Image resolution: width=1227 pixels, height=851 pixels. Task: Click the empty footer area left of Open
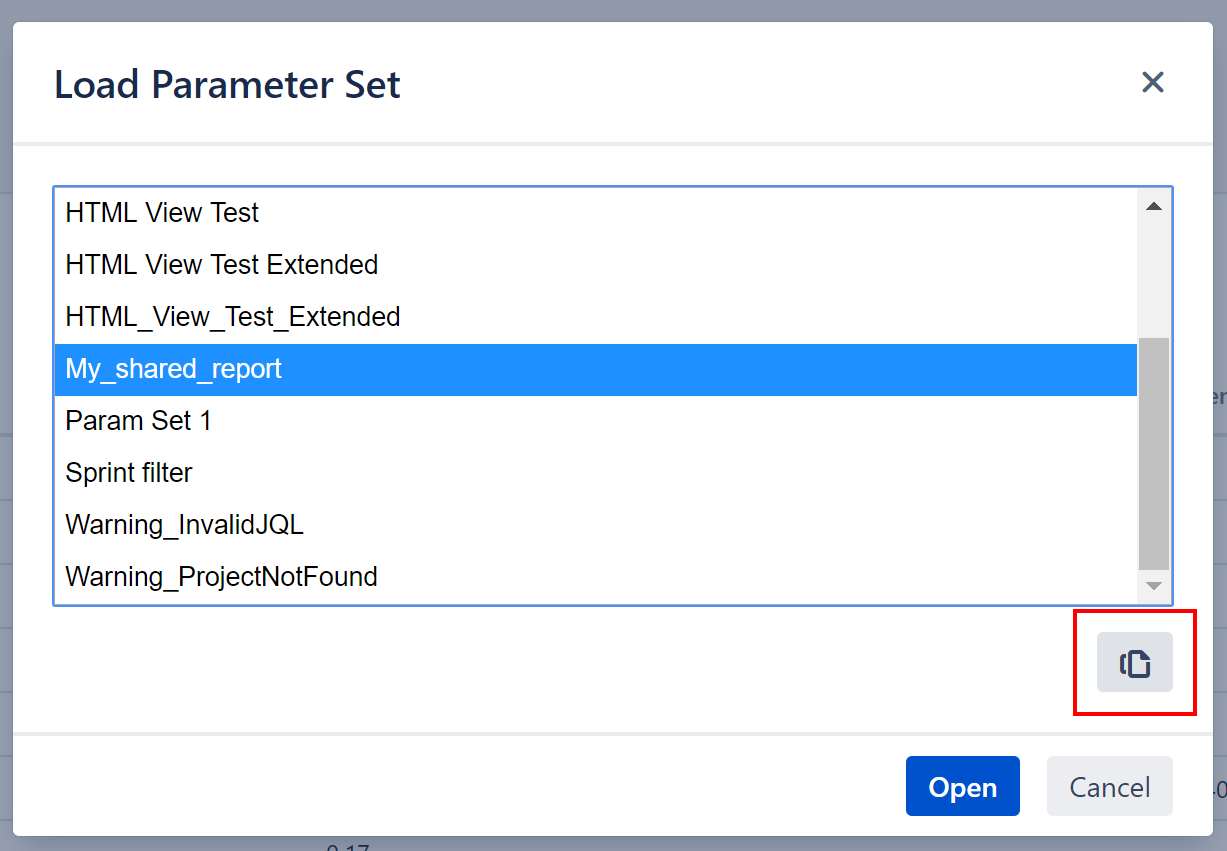pos(450,786)
